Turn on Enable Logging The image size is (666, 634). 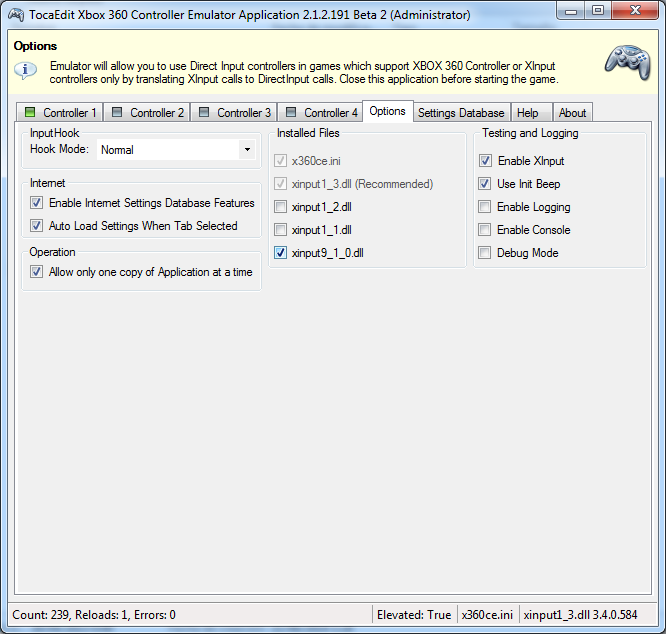coord(485,207)
